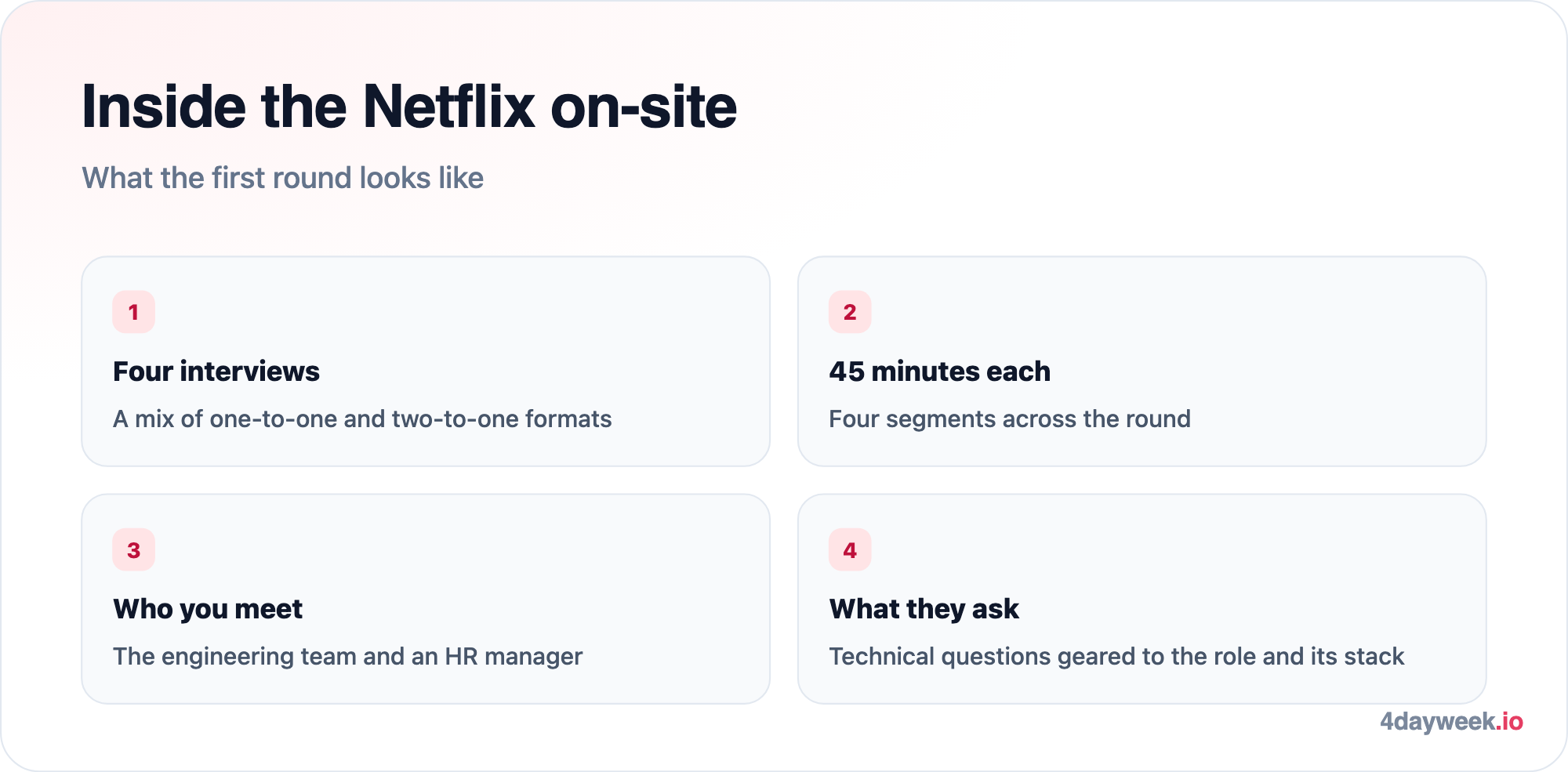
Task: Open the 4dayweek.io link
Action: point(1451,721)
